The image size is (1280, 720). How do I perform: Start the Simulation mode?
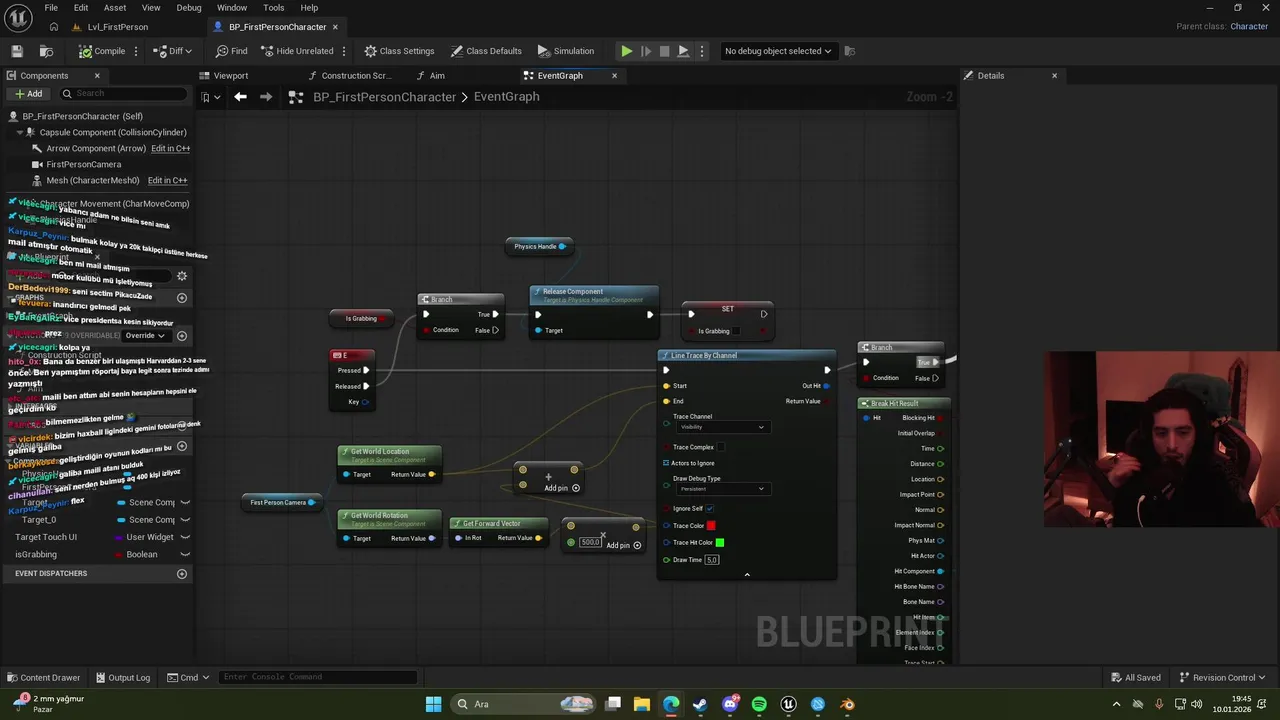[x=565, y=51]
